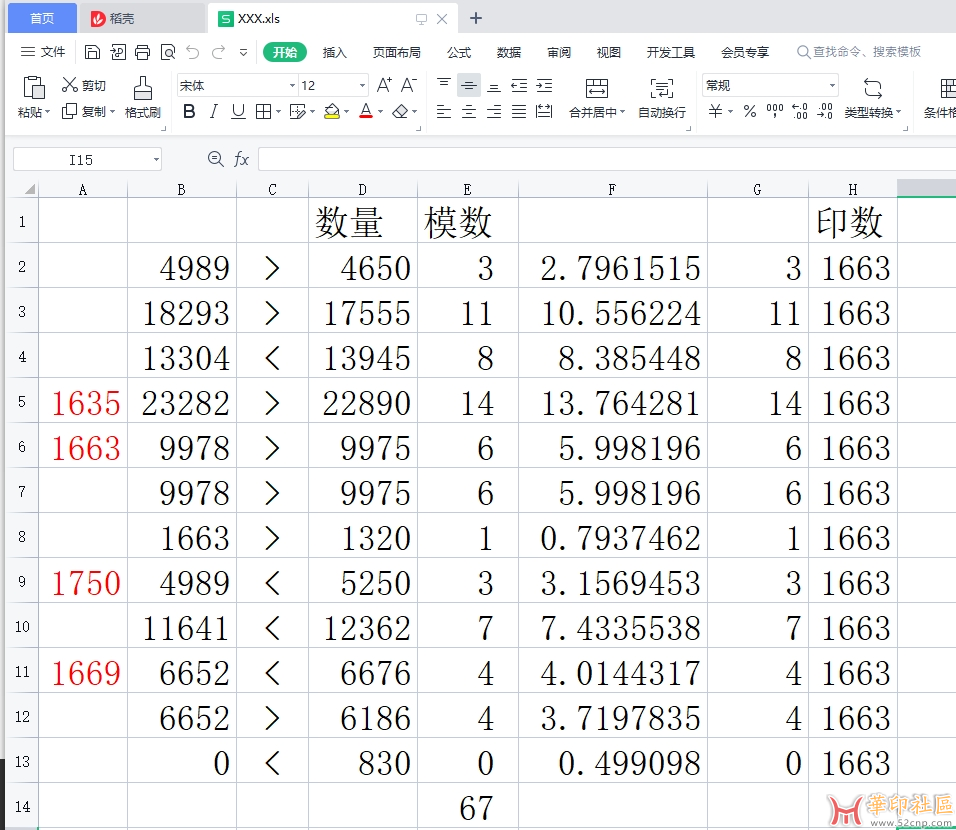Screen dimensions: 956x830
Task: Select the 开始 ribbon tab
Action: click(285, 52)
